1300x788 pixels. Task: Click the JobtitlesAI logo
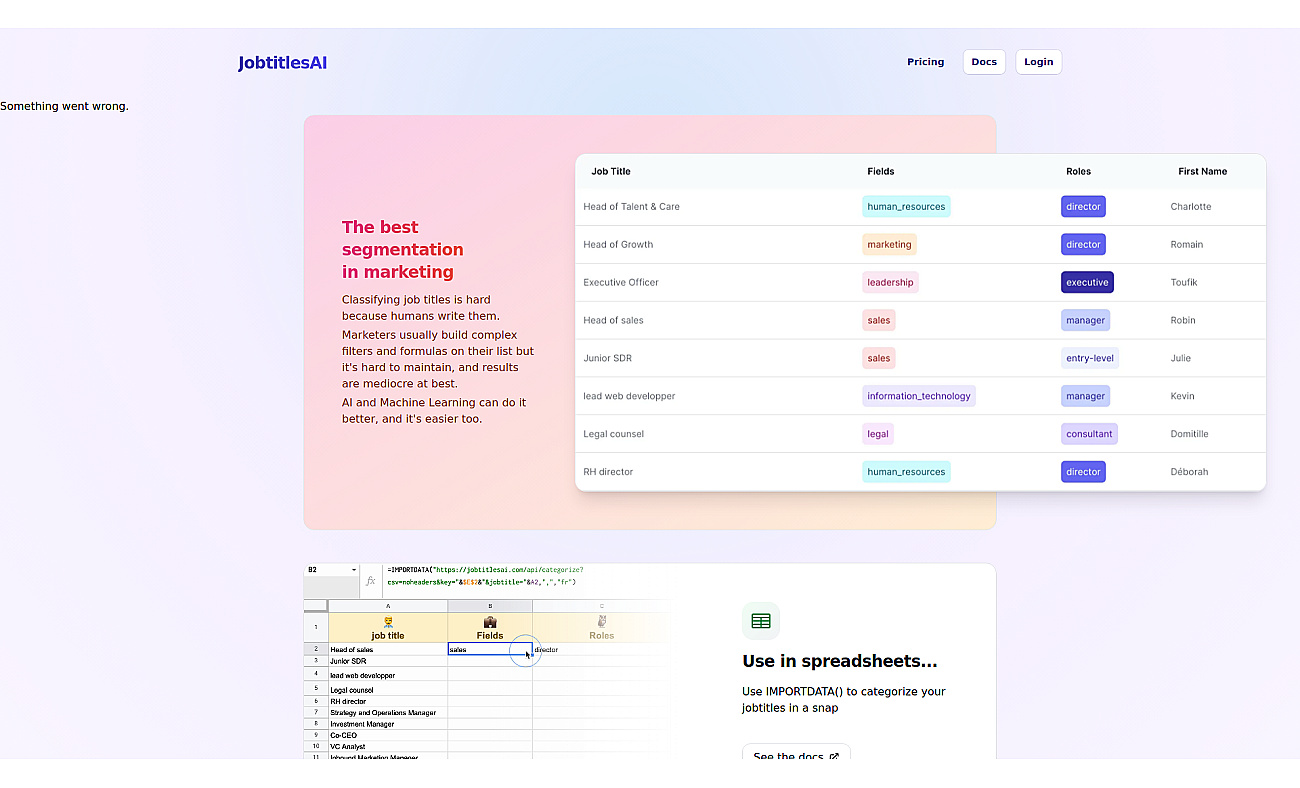[282, 63]
